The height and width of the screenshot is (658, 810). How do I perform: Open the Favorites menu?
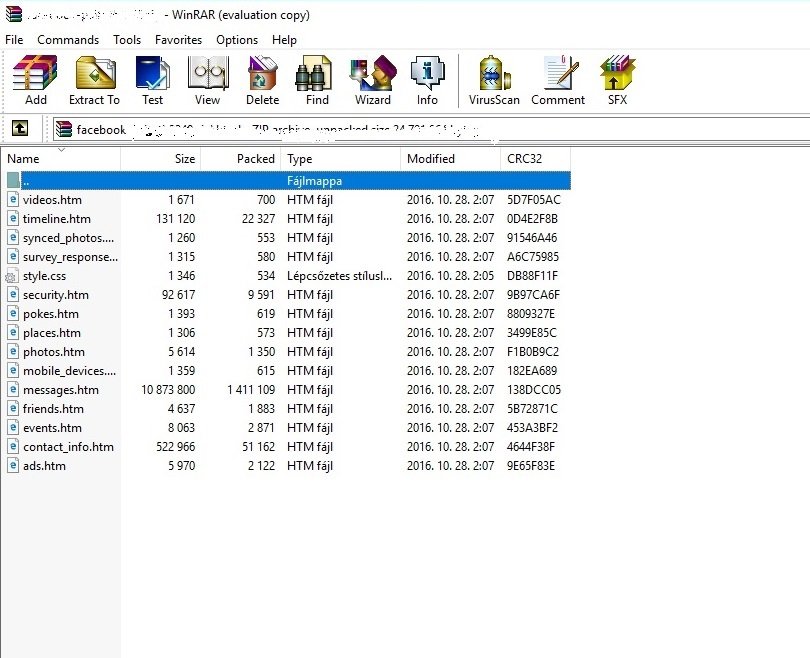(178, 40)
